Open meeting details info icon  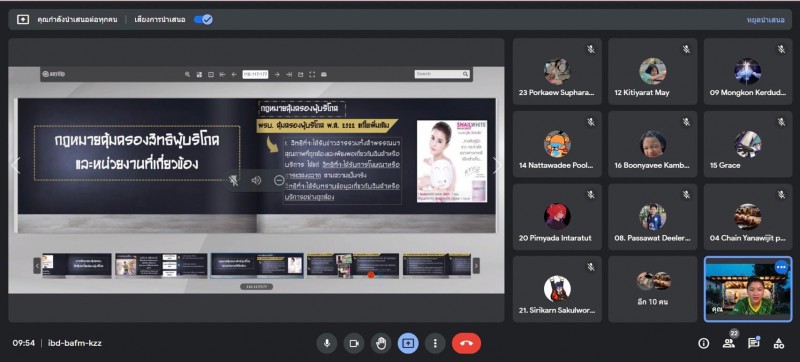coord(704,344)
